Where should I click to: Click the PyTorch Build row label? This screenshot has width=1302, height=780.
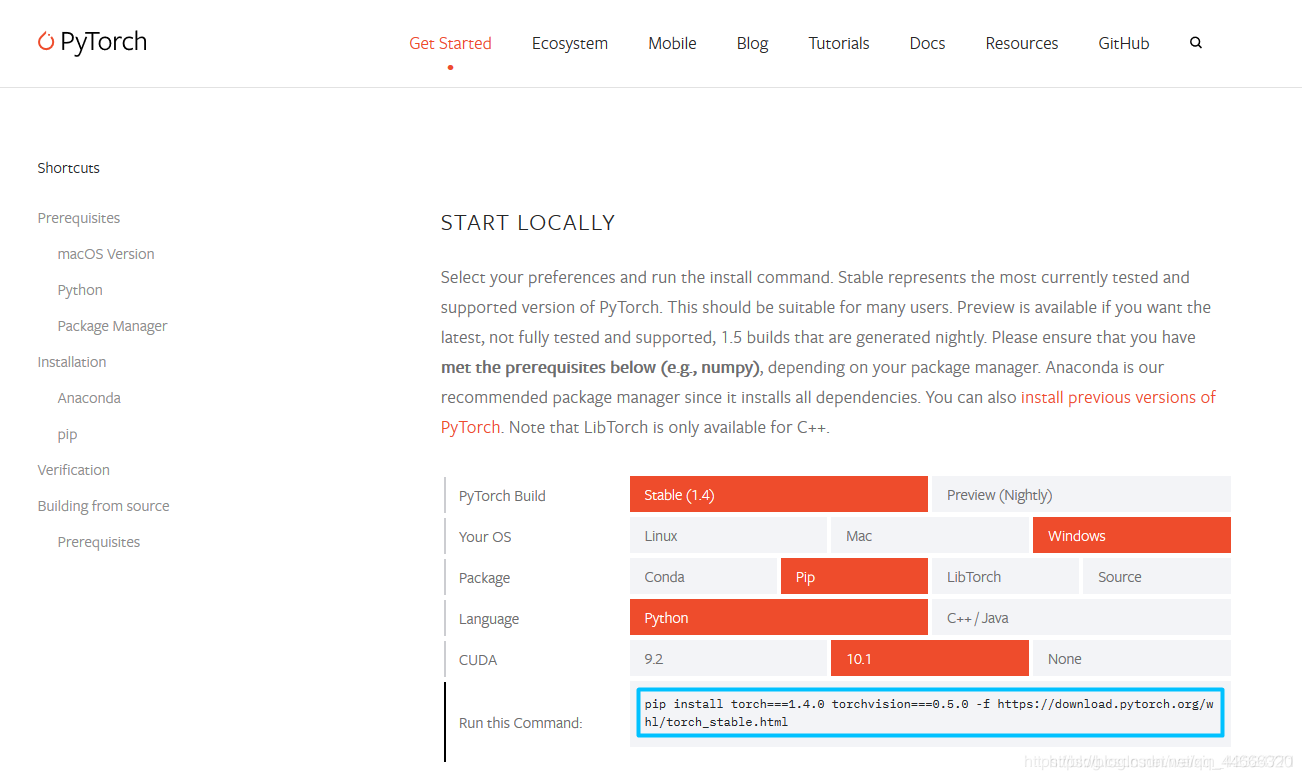502,496
